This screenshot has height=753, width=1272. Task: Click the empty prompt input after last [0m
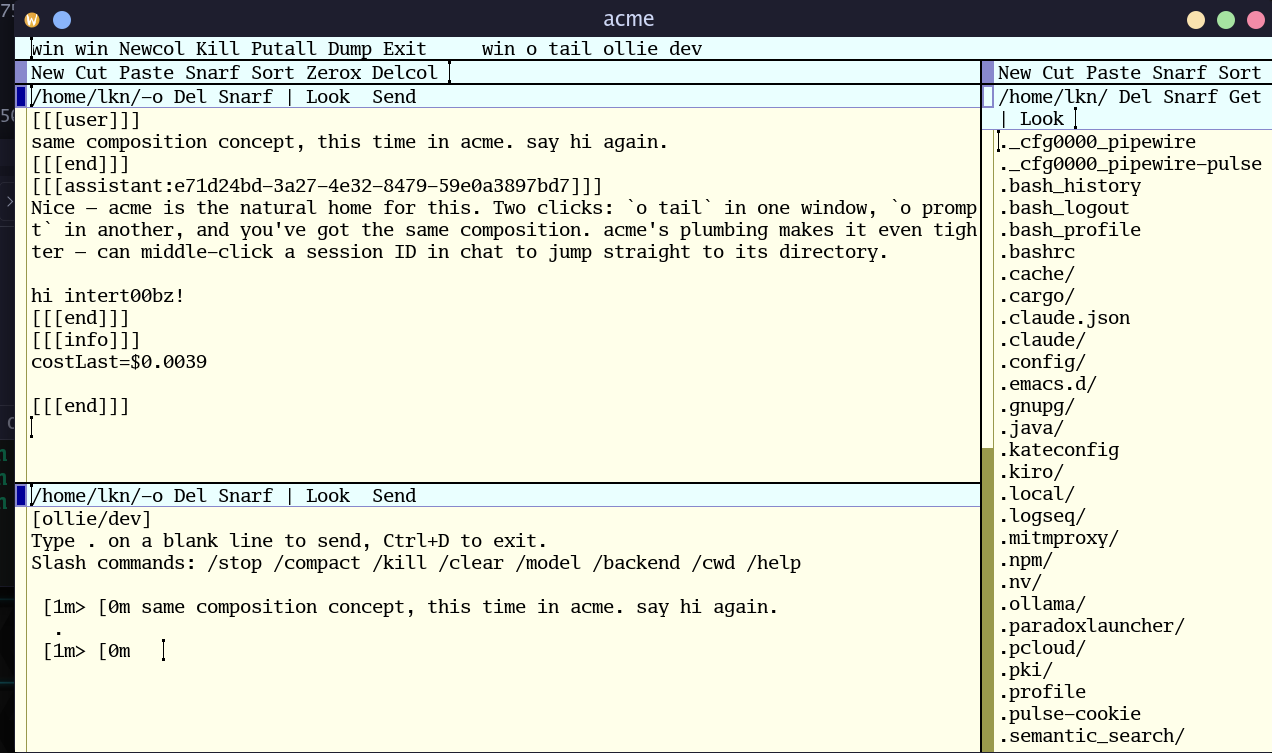(163, 651)
